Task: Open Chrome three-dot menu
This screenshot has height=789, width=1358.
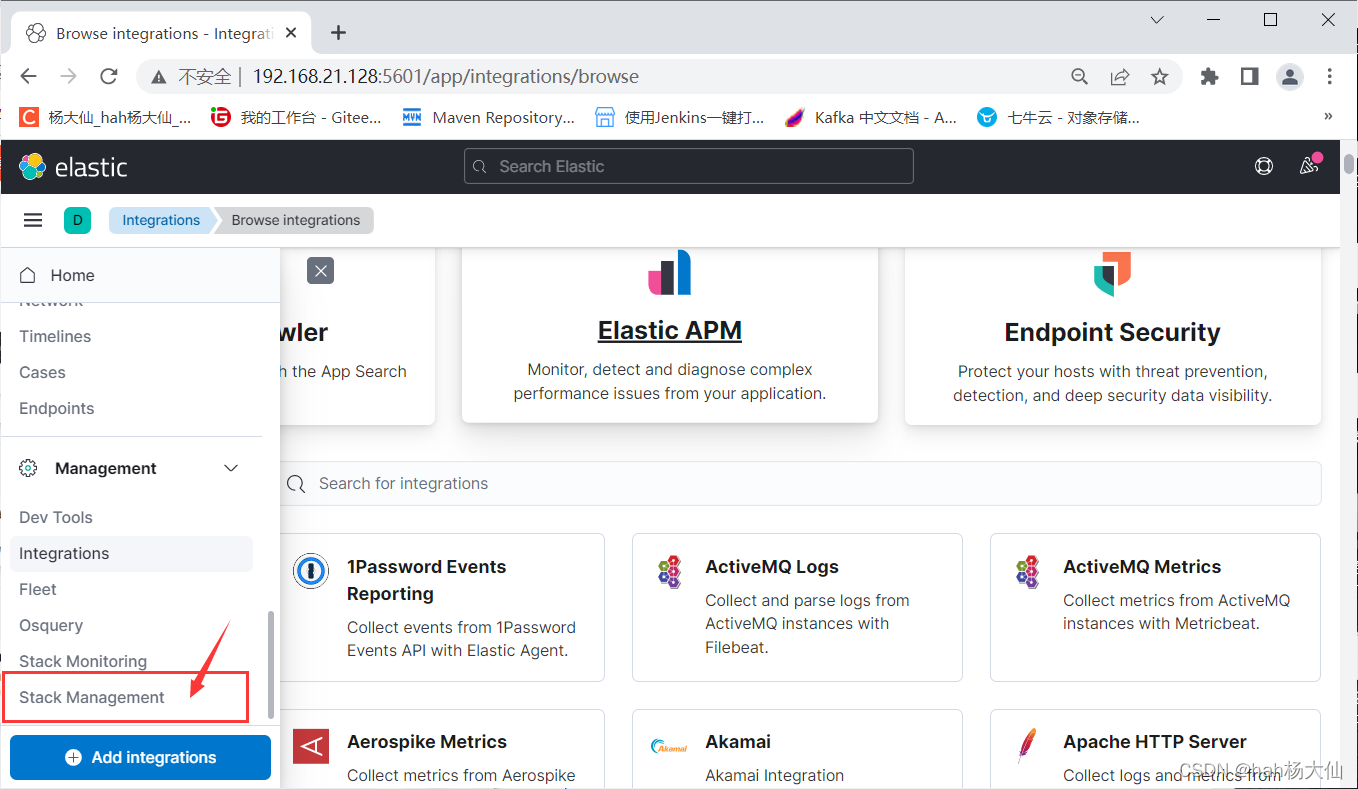Action: pos(1330,76)
